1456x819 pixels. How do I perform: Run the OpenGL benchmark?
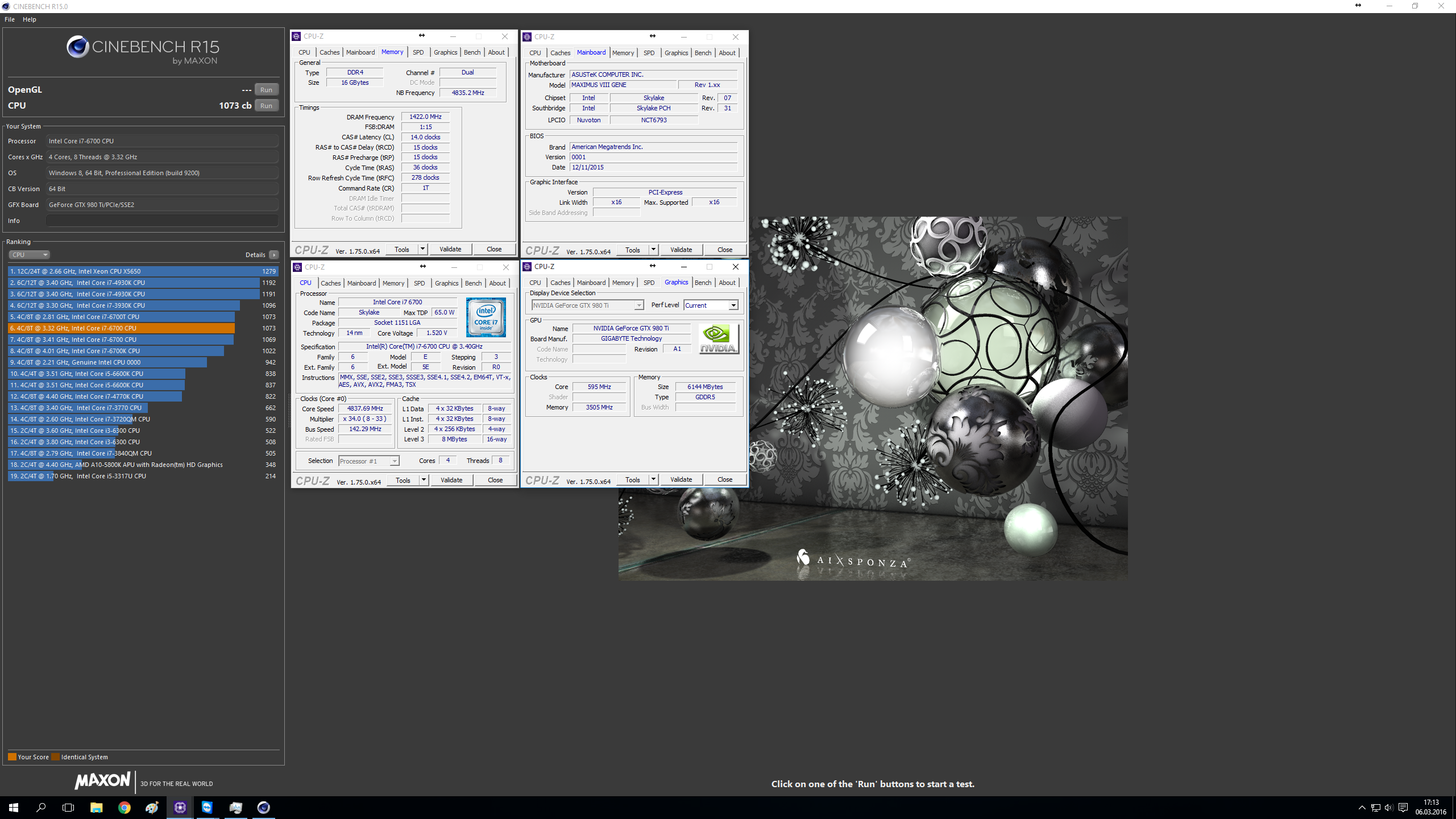tap(266, 90)
